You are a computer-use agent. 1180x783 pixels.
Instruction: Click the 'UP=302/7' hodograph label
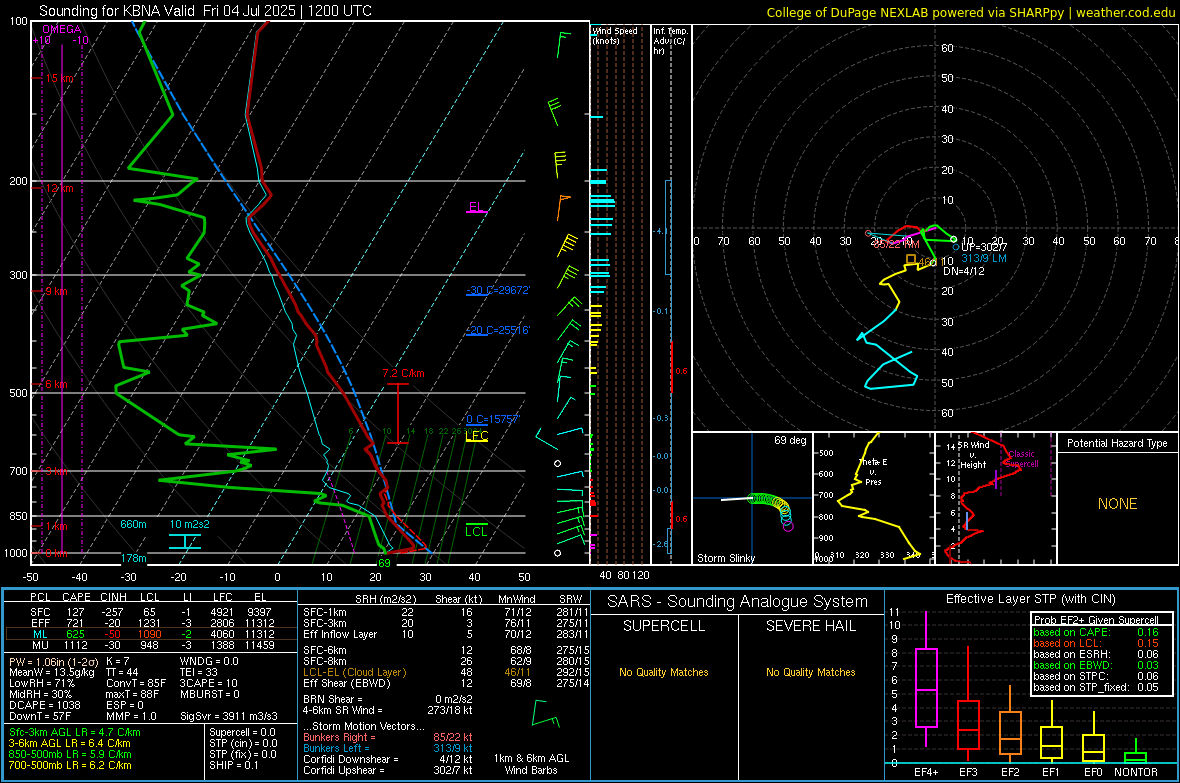[x=984, y=247]
